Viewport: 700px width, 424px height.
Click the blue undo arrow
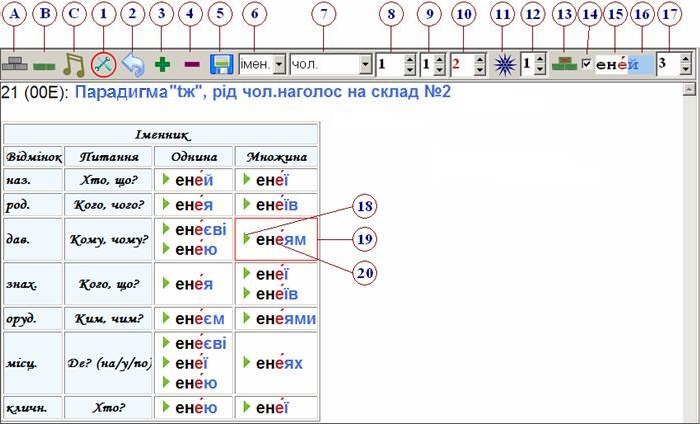click(133, 64)
